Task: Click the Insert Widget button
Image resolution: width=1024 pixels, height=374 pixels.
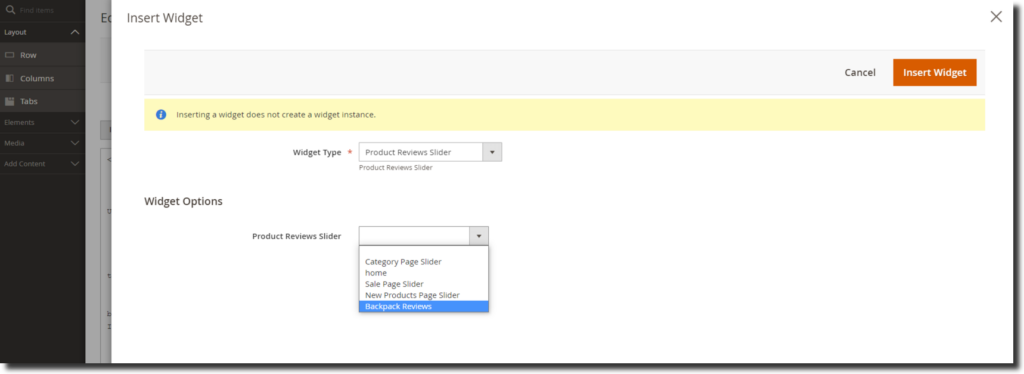Action: point(935,72)
